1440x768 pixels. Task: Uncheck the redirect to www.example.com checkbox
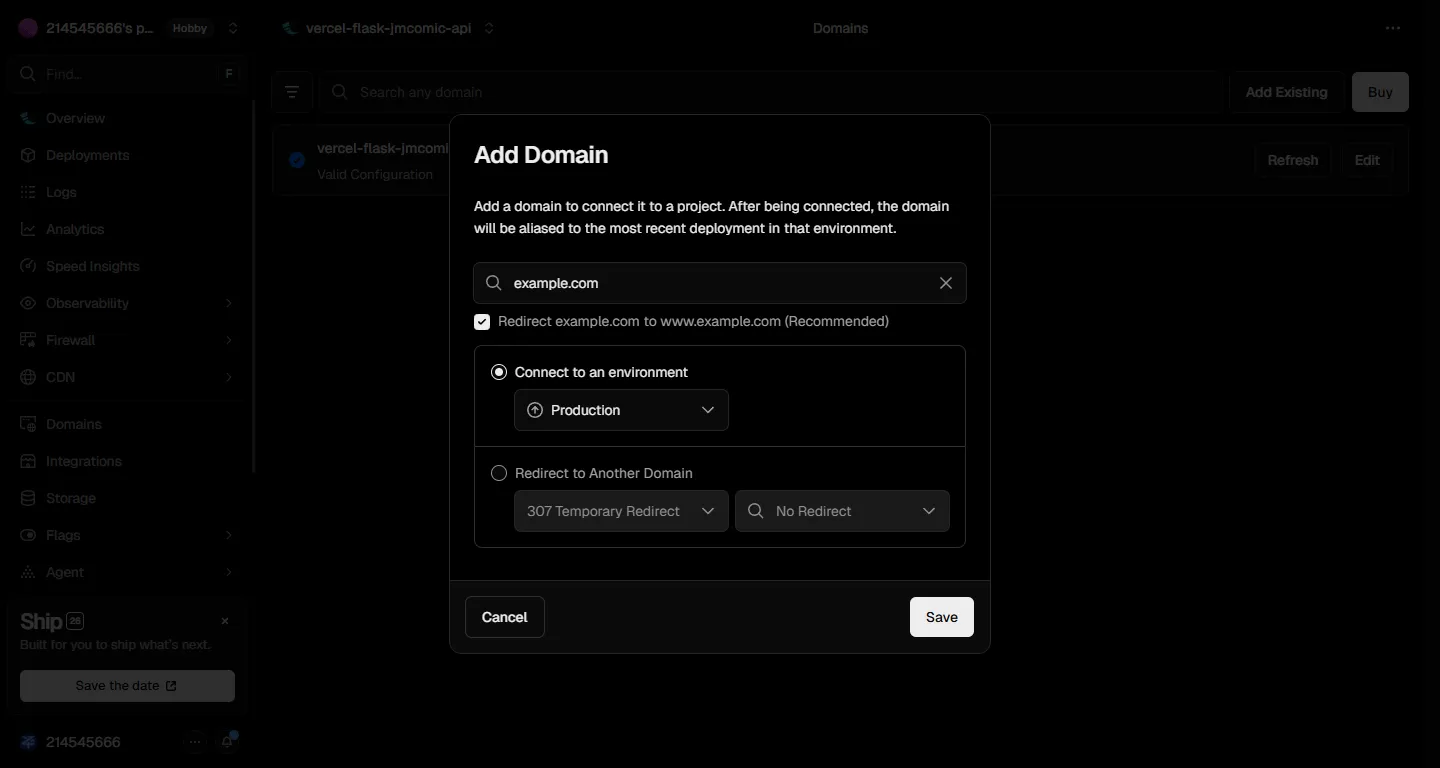(x=481, y=321)
